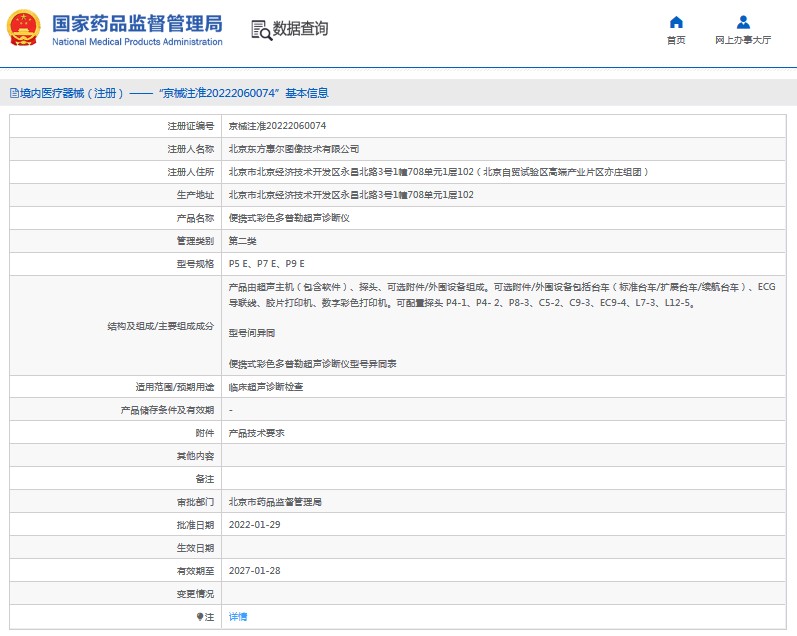Viewport: 797px width, 636px height.
Task: Click the 首页 text label
Action: 676,40
